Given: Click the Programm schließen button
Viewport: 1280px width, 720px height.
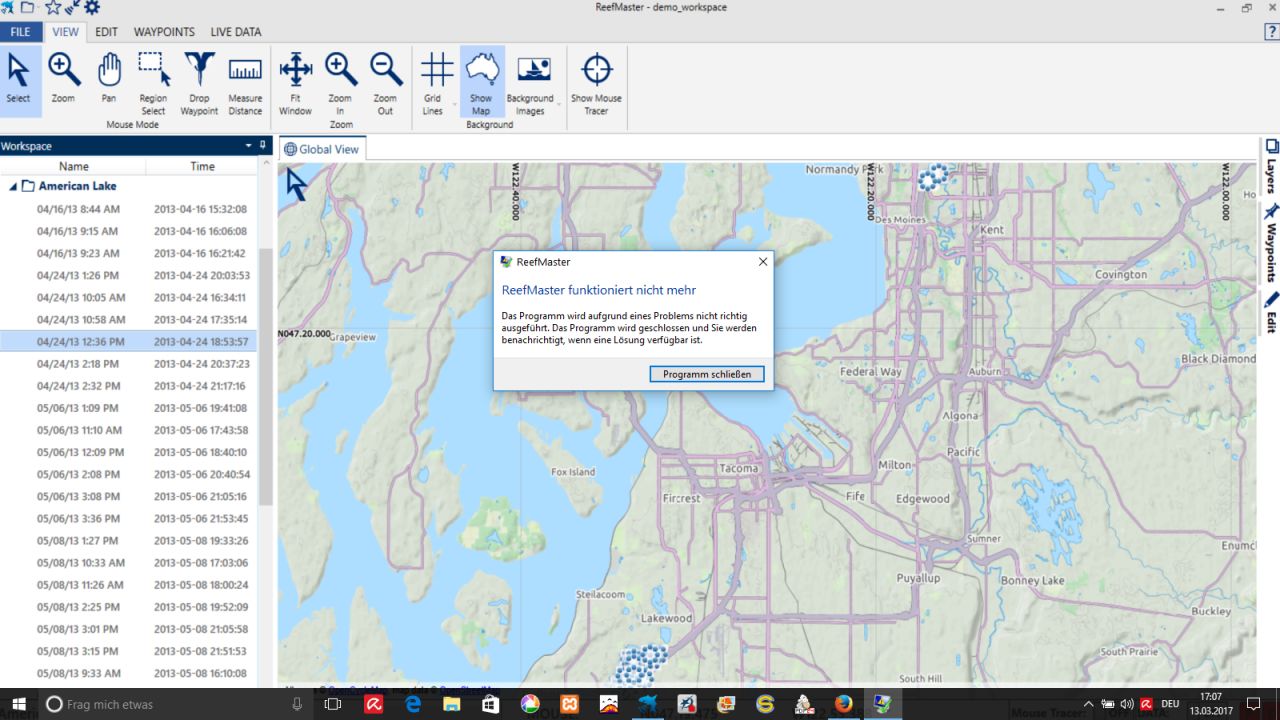Looking at the screenshot, I should click(x=706, y=374).
